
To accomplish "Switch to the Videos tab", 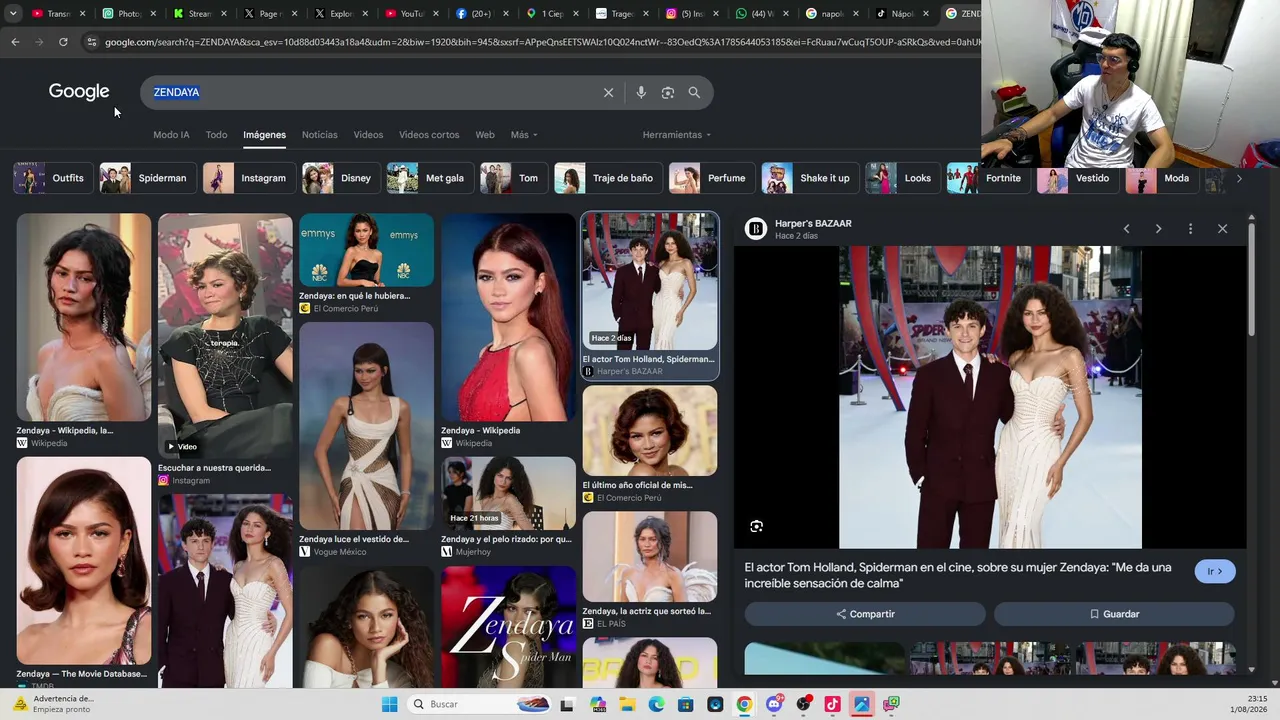I will click(x=368, y=135).
